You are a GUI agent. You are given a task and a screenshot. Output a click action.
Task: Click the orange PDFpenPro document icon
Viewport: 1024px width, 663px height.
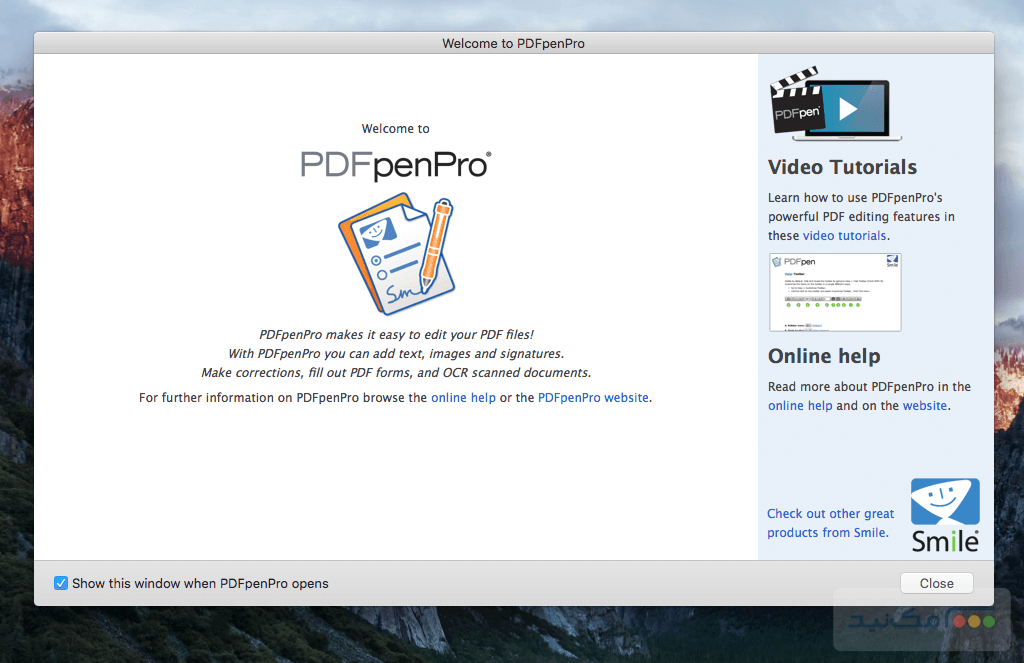pos(396,253)
